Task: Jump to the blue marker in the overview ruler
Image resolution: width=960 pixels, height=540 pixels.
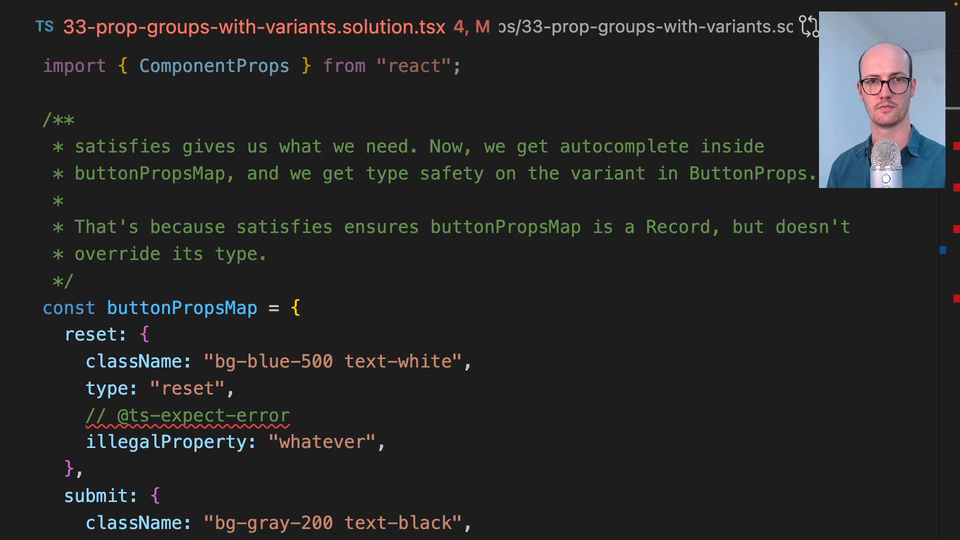Action: 943,250
